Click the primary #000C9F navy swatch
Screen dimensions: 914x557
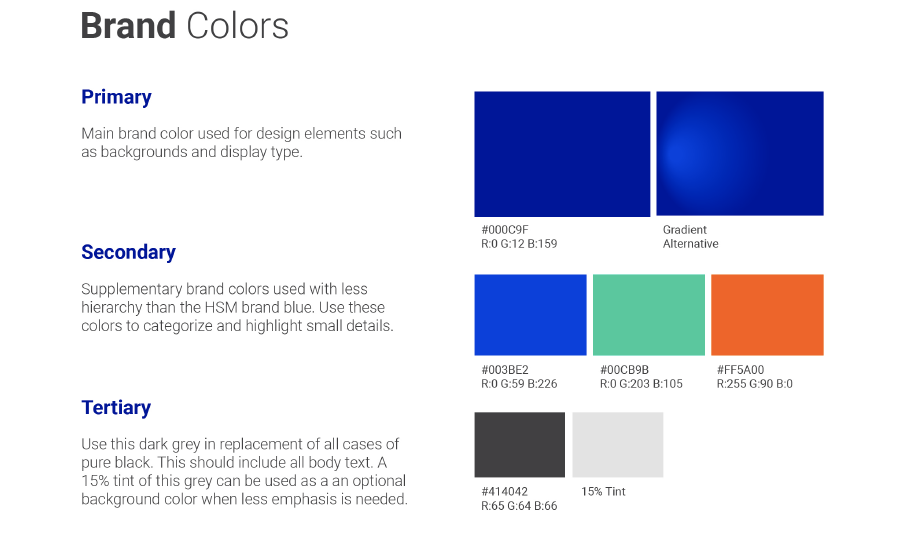pos(562,154)
